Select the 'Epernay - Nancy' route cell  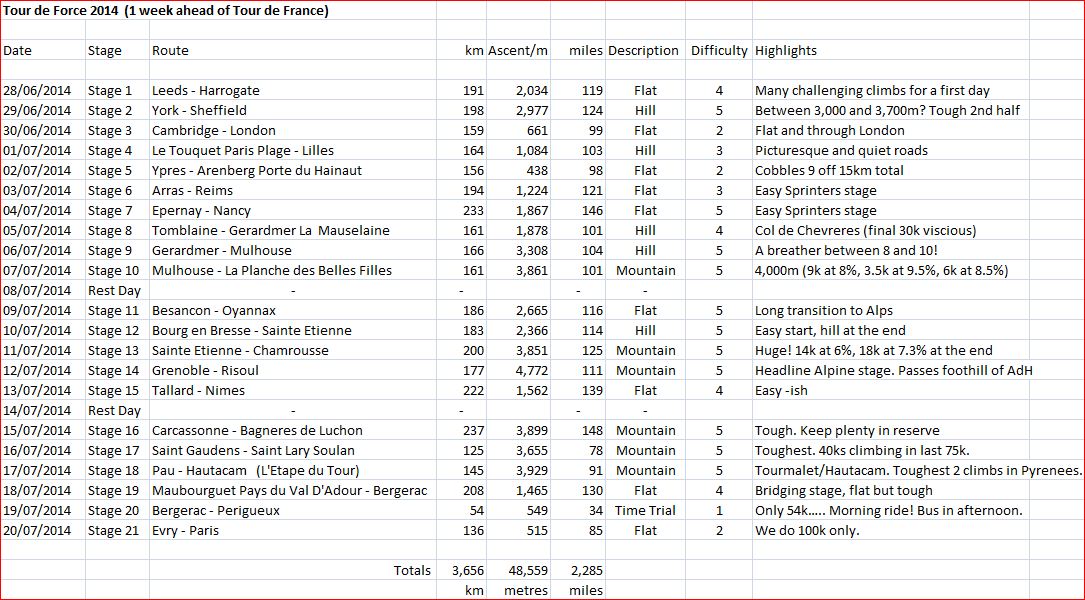tap(201, 211)
